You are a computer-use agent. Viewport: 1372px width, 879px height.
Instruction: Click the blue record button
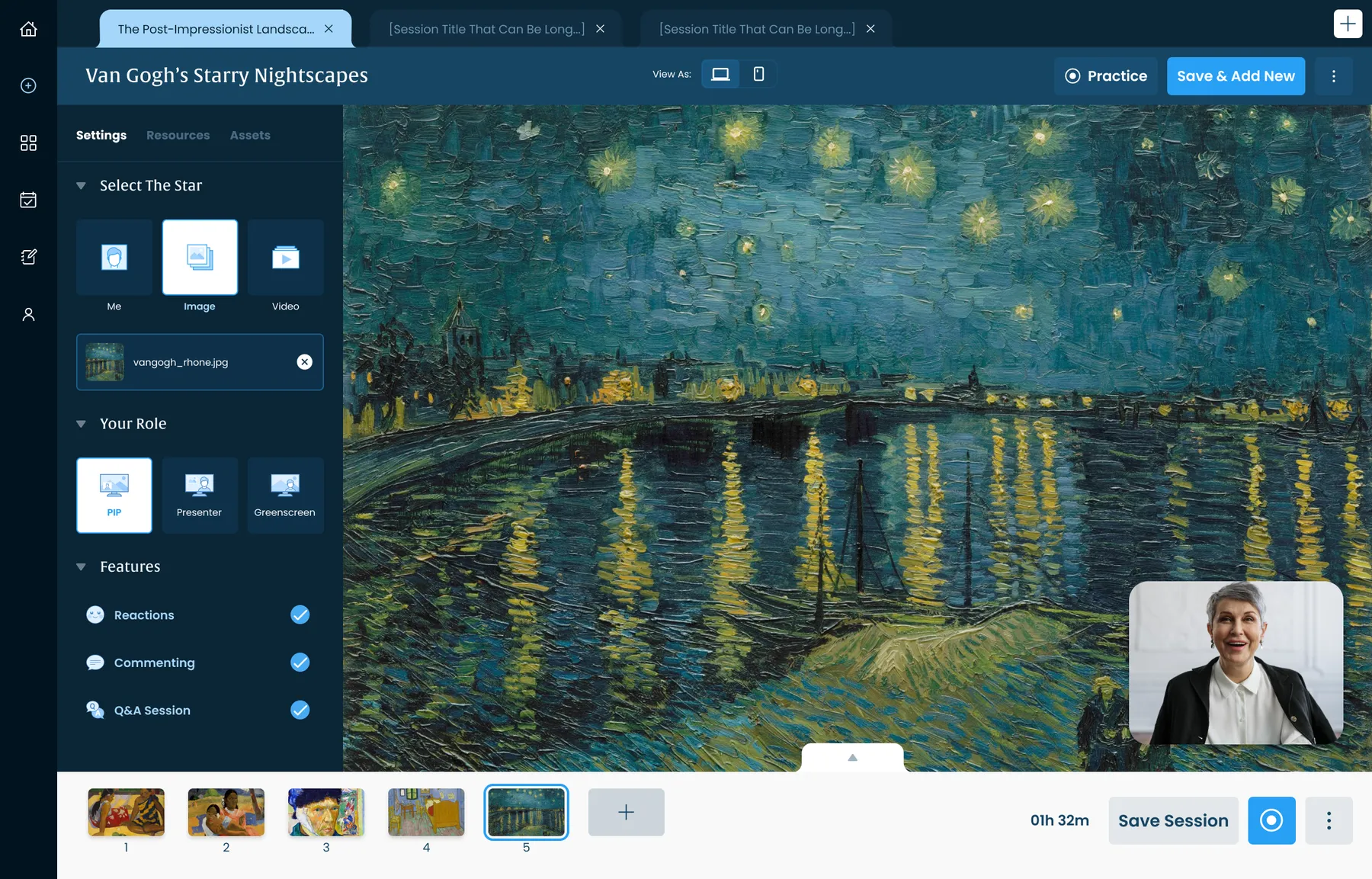pos(1271,820)
